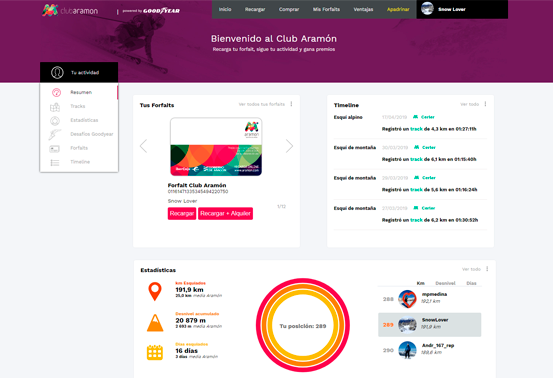
Task: Open the Inicio menu item
Action: click(x=225, y=9)
